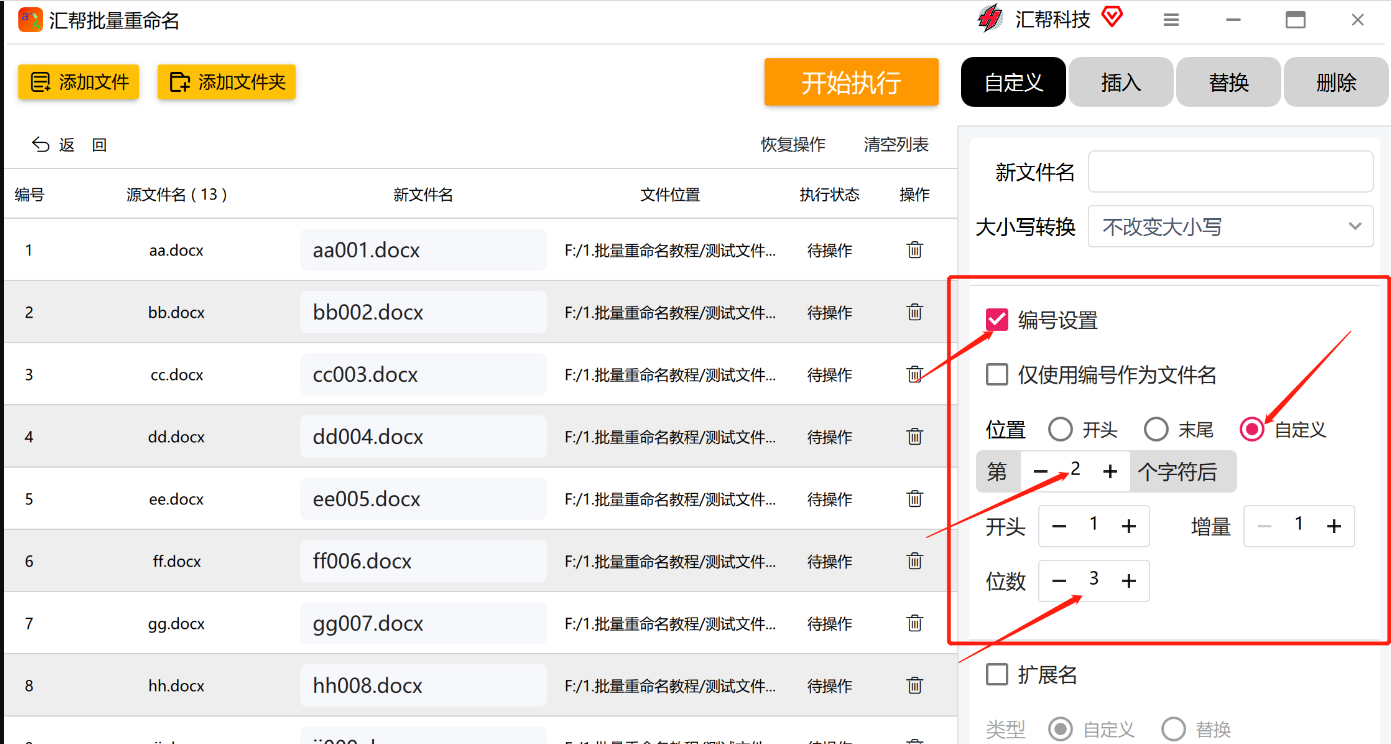Select 自定义 position radio button
Image resolution: width=1391 pixels, height=744 pixels.
tap(1252, 430)
